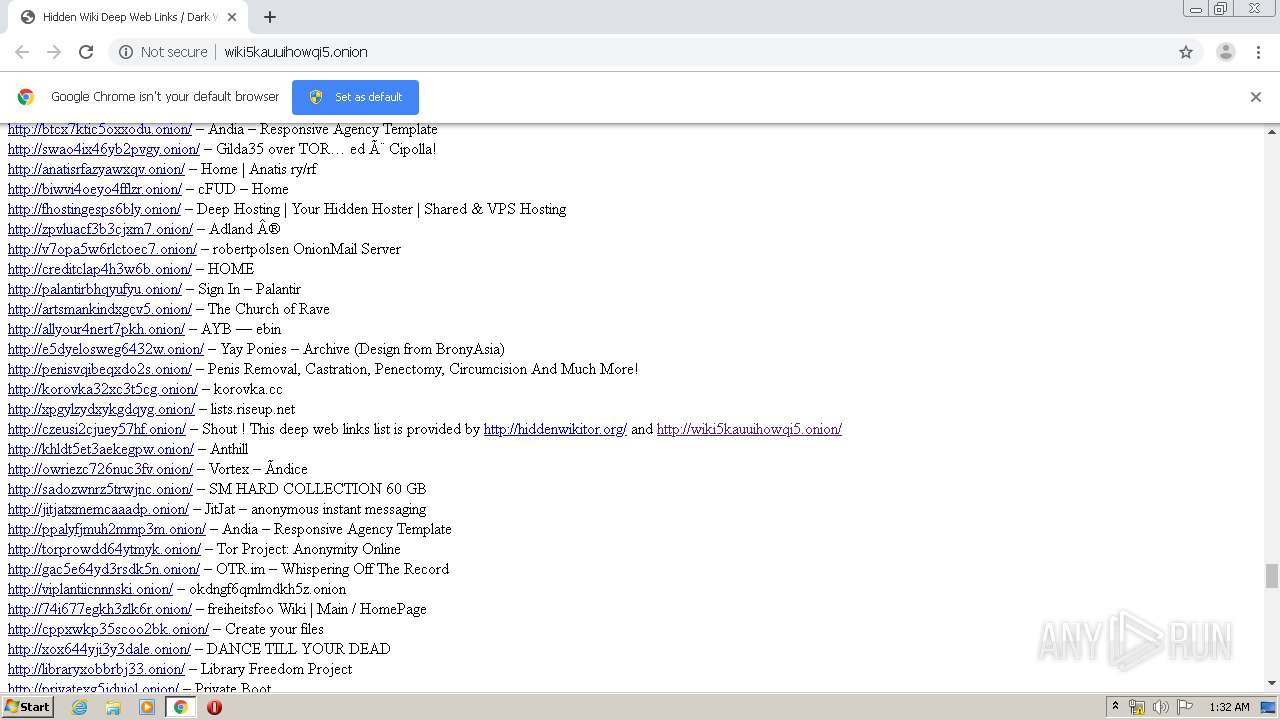Viewport: 1280px width, 720px height.
Task: Go back to the previous page
Action: pos(22,52)
